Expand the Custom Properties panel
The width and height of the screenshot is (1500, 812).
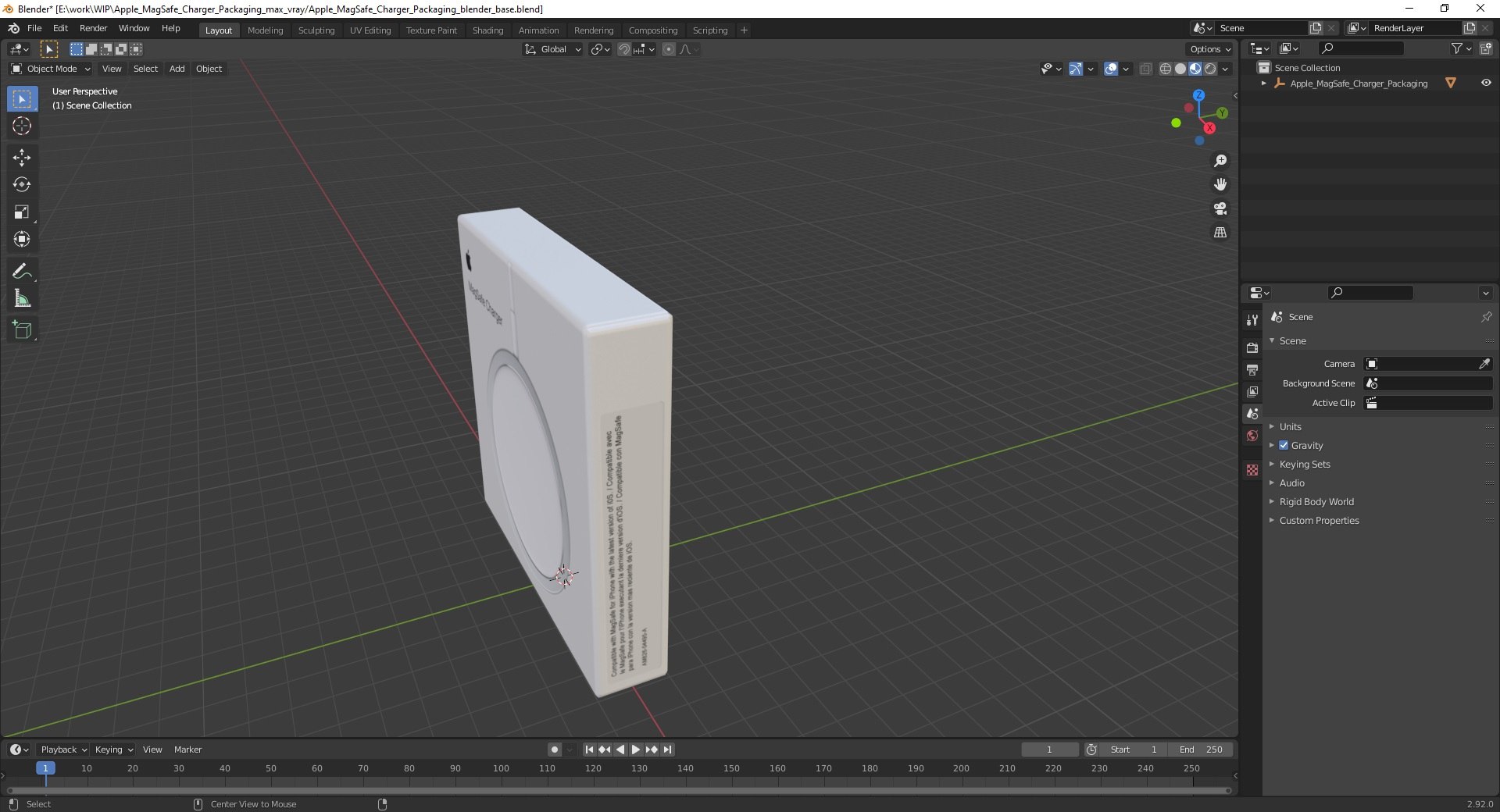(x=1319, y=520)
